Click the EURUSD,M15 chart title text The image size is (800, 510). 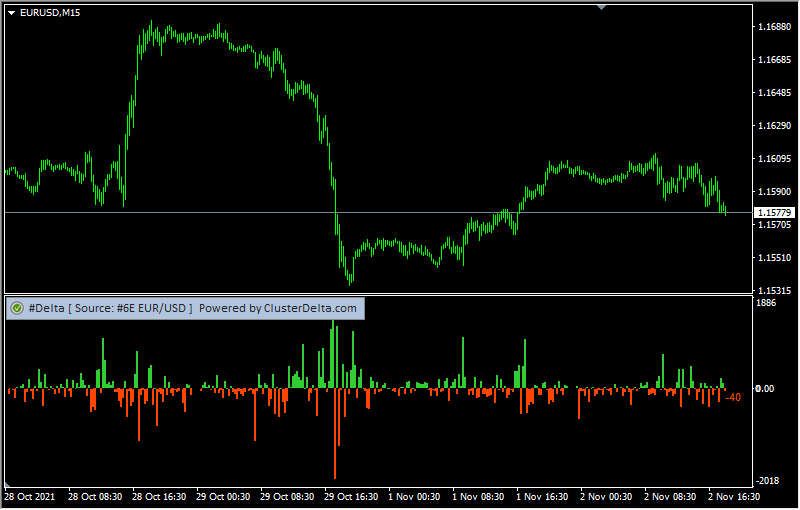coord(50,13)
